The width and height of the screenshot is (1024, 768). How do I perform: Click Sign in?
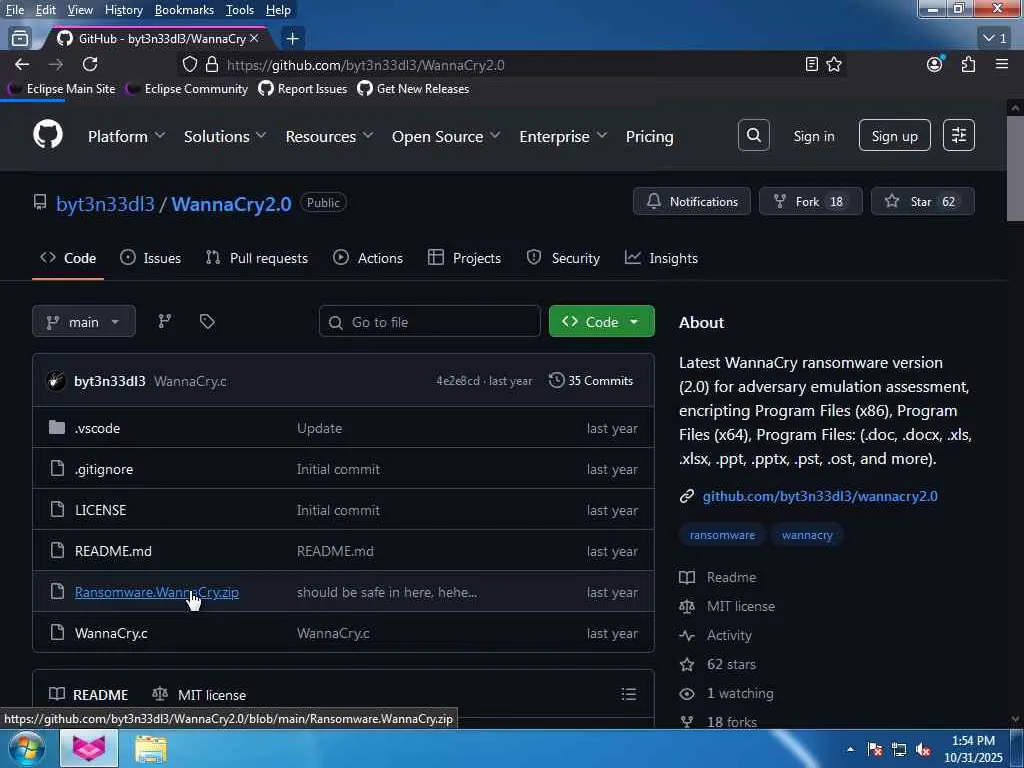click(814, 136)
